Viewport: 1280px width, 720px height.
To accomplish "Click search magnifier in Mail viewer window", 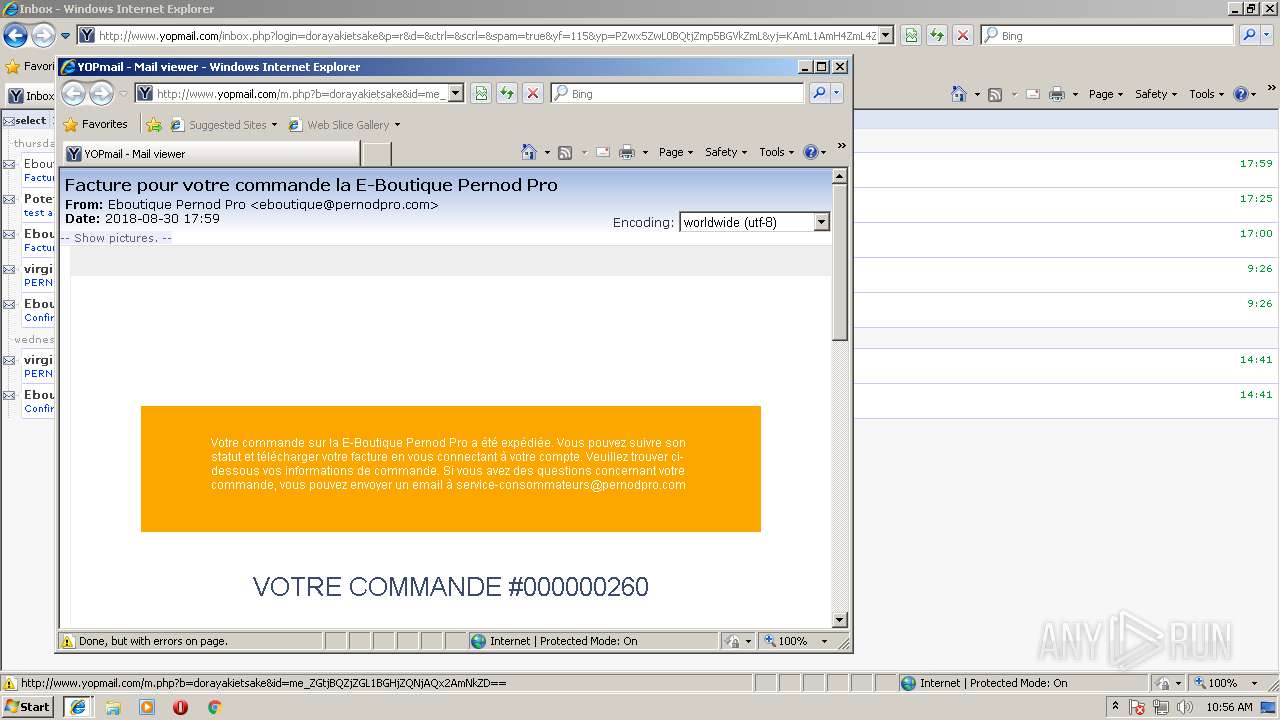I will point(819,93).
